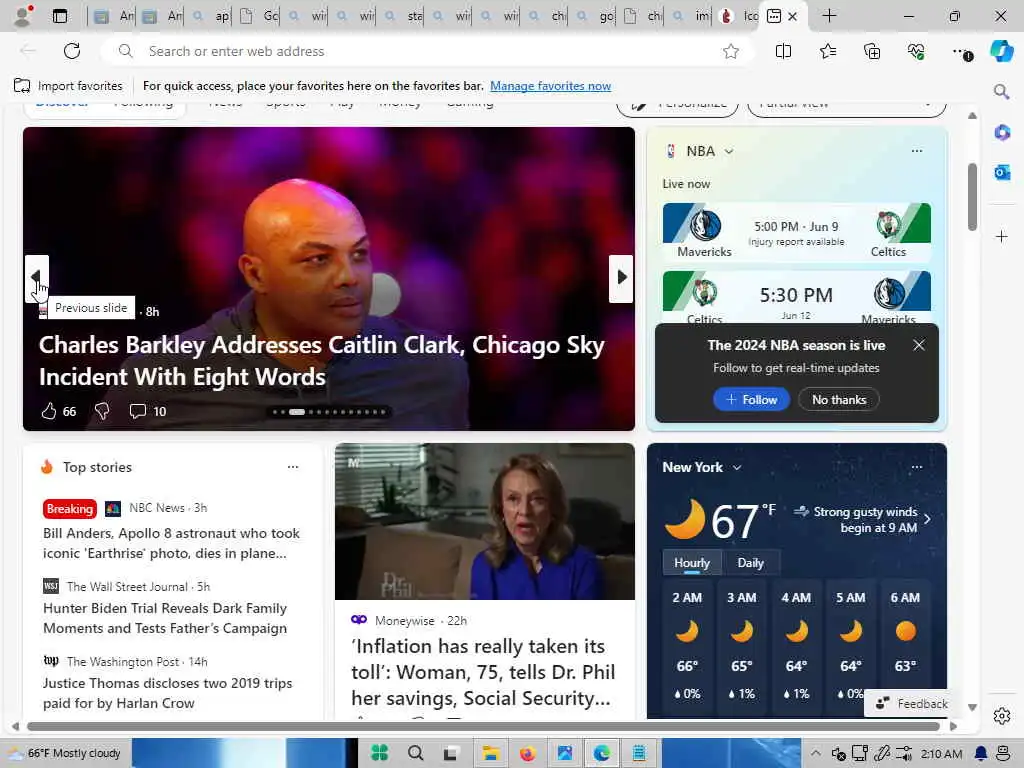Open taskbar weather widget
Viewport: 1024px width, 768px height.
tap(65, 753)
